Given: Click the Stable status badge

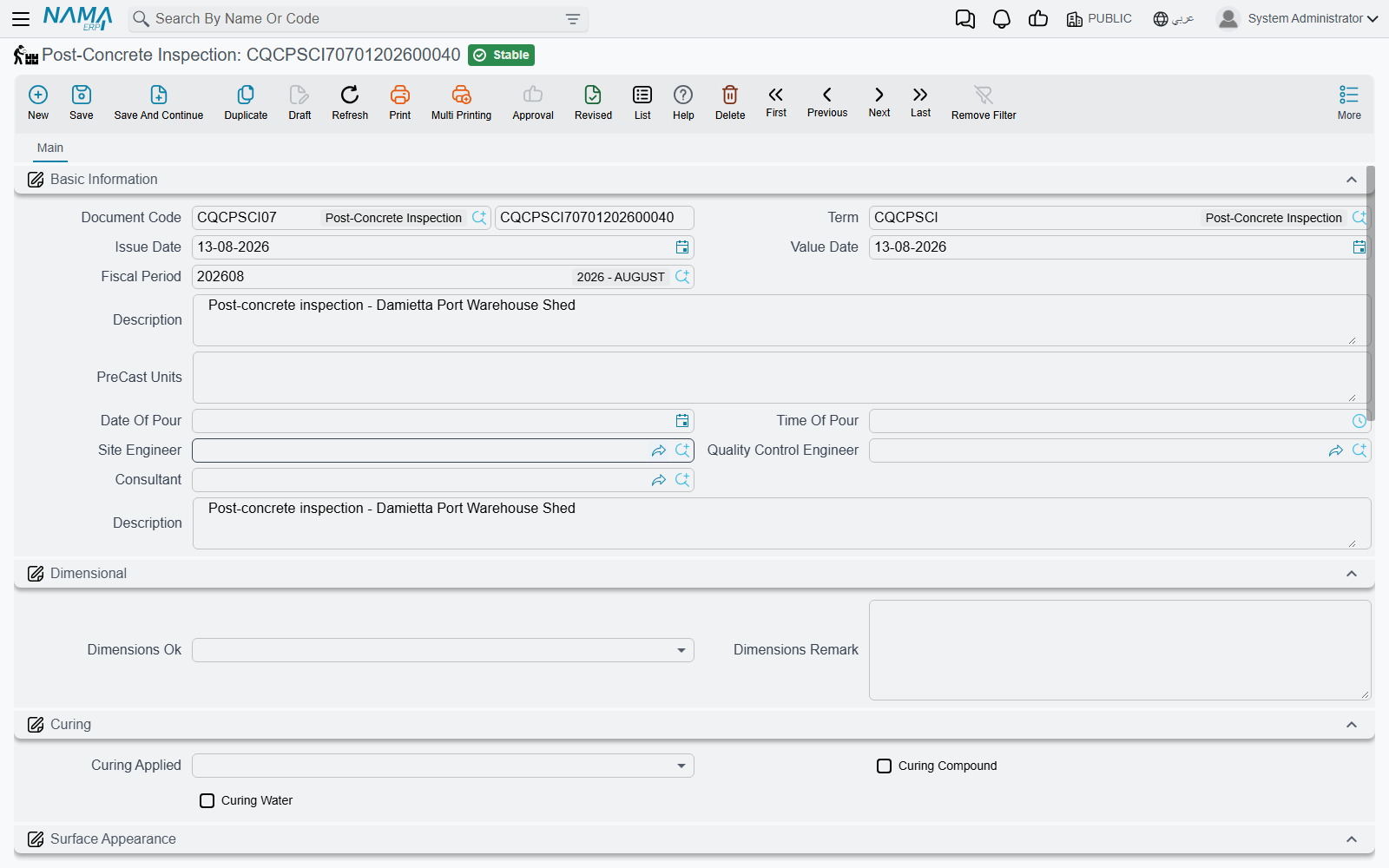Looking at the screenshot, I should pos(501,56).
